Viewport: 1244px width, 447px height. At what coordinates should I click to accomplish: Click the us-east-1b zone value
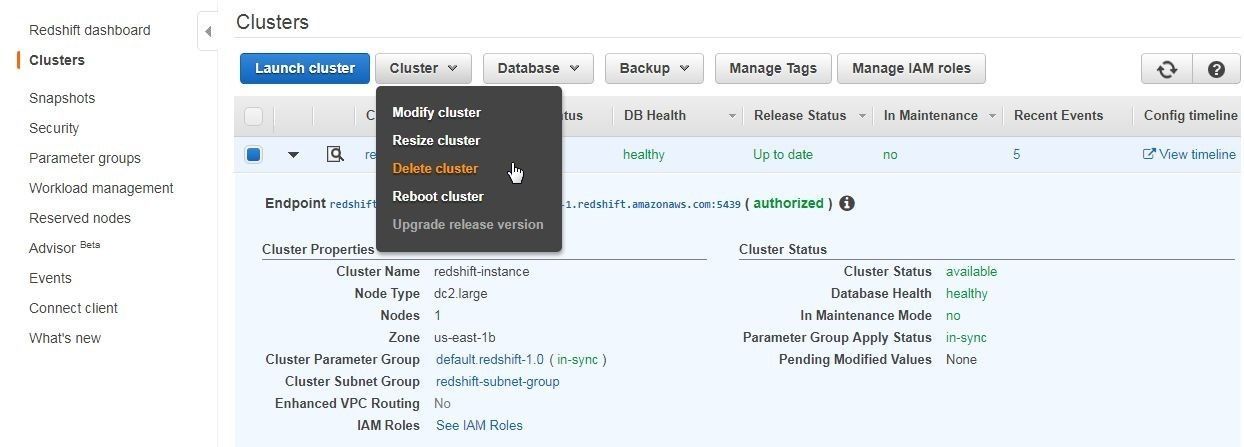click(x=465, y=337)
